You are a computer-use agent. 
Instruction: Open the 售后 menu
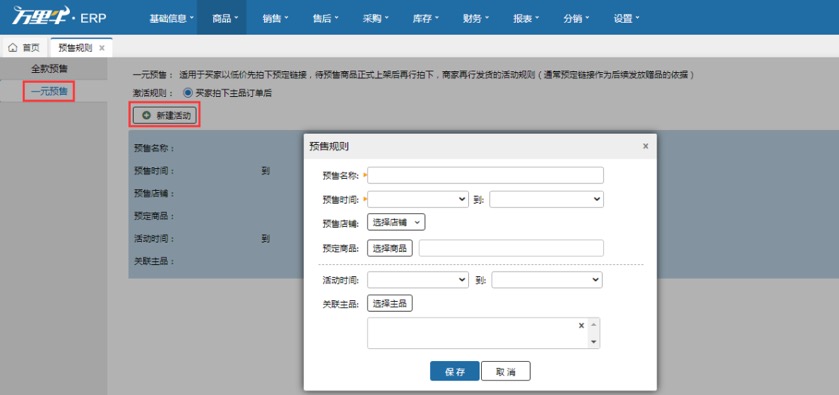point(325,18)
